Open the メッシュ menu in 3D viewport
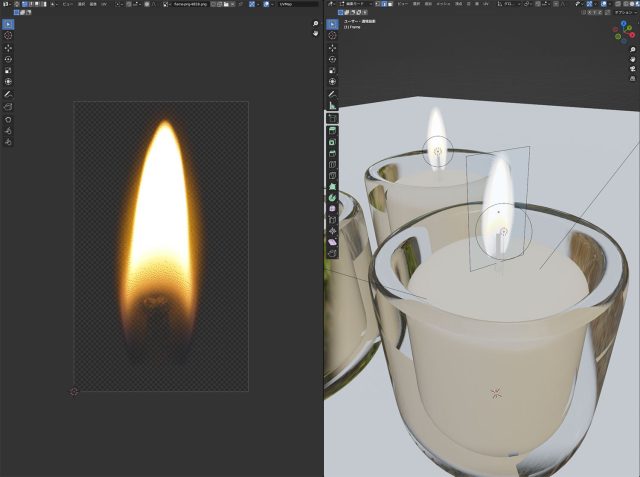This screenshot has height=477, width=640. coord(443,4)
